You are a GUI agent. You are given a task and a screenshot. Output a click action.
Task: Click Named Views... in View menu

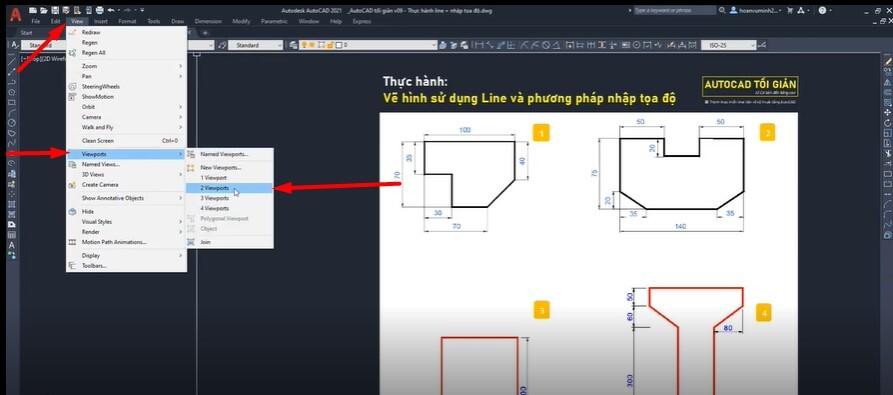127,164
